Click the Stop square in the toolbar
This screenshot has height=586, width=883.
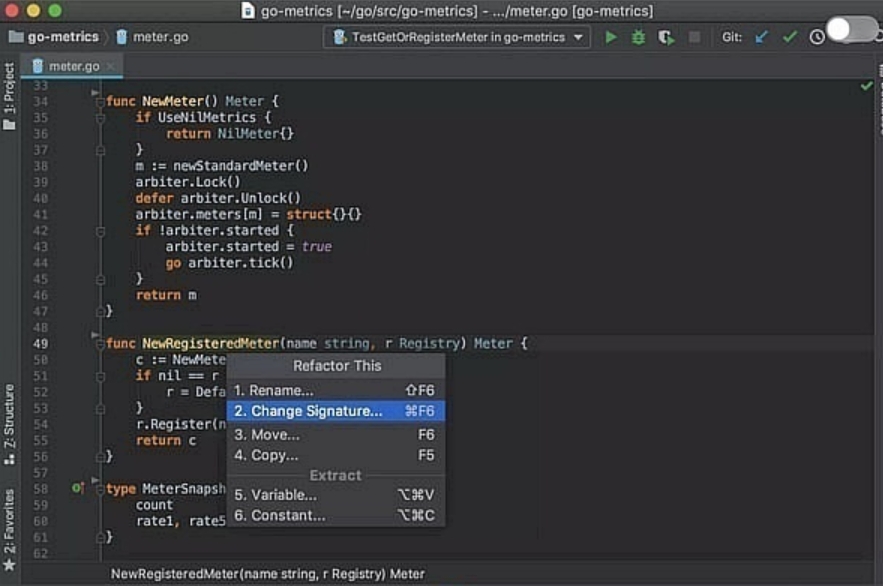pos(694,37)
